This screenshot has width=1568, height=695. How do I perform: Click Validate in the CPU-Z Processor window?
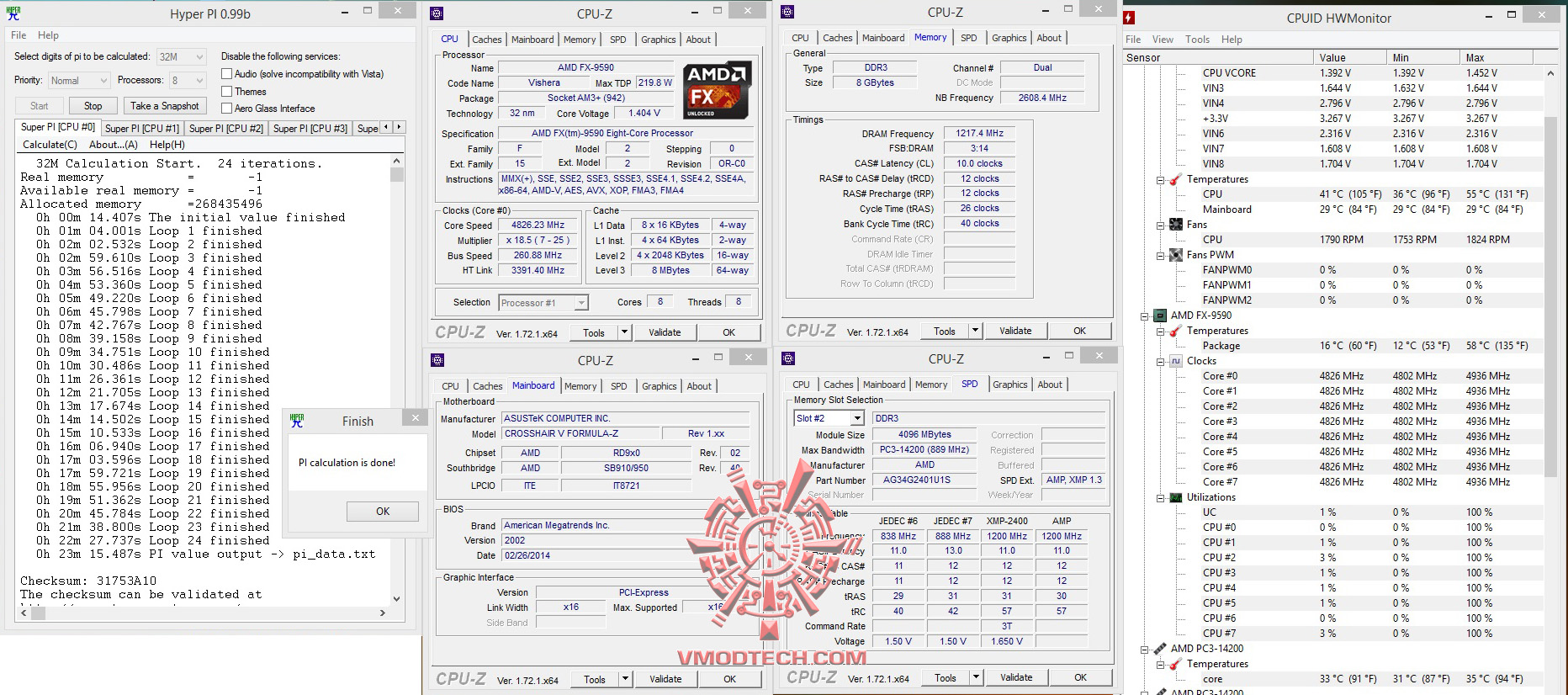[x=665, y=332]
